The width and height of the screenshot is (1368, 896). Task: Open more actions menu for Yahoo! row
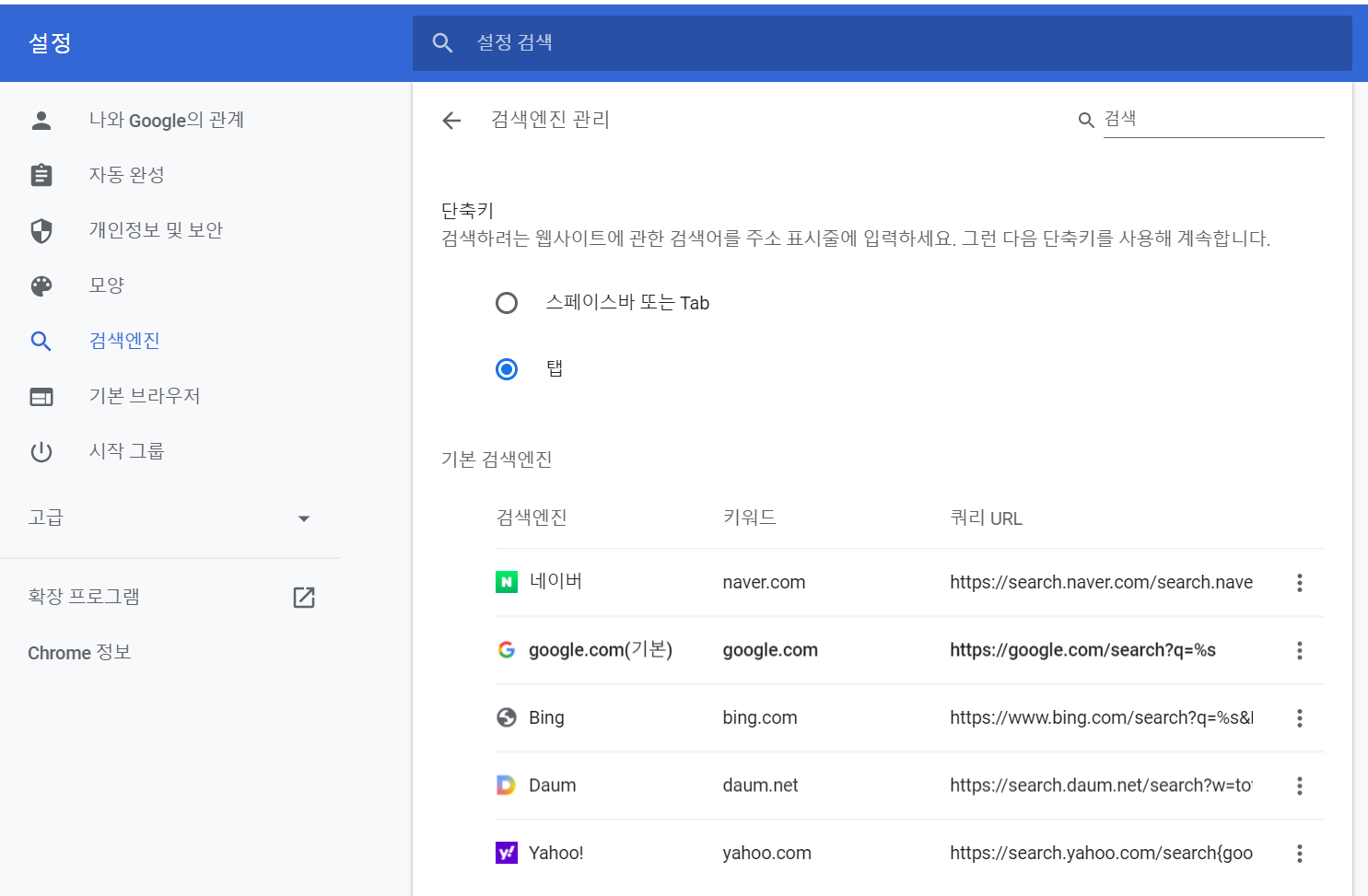pos(1300,853)
